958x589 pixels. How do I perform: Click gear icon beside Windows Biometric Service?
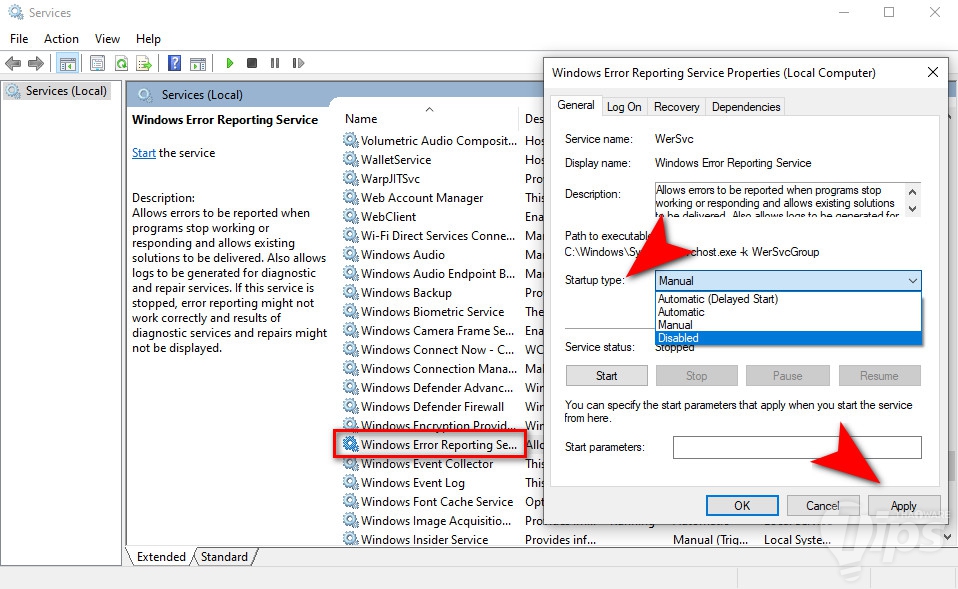coord(350,310)
